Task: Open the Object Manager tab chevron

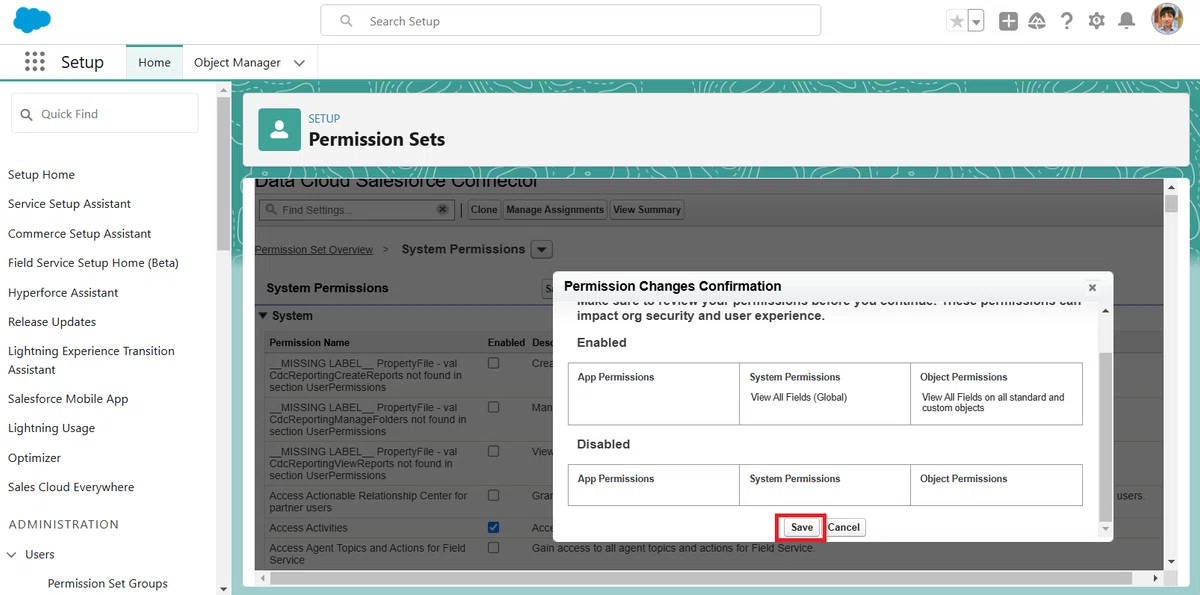Action: click(x=299, y=62)
